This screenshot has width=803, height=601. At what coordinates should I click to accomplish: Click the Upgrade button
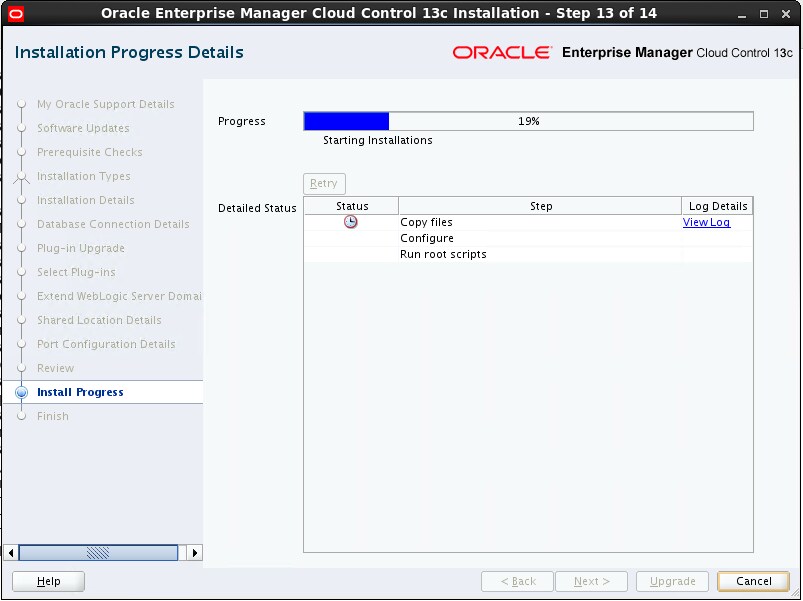point(672,581)
